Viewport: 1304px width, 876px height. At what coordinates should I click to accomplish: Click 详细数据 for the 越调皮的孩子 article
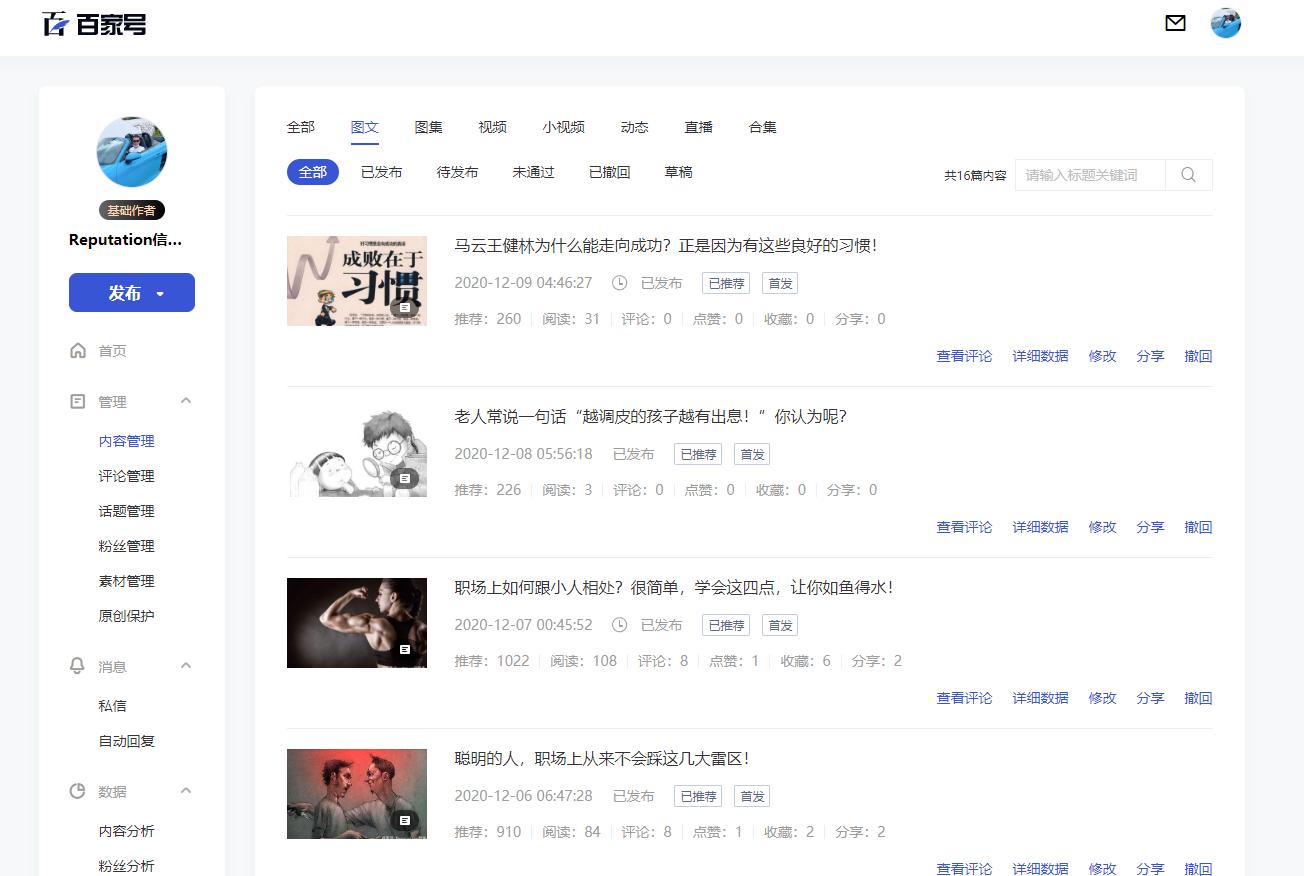click(x=1041, y=527)
